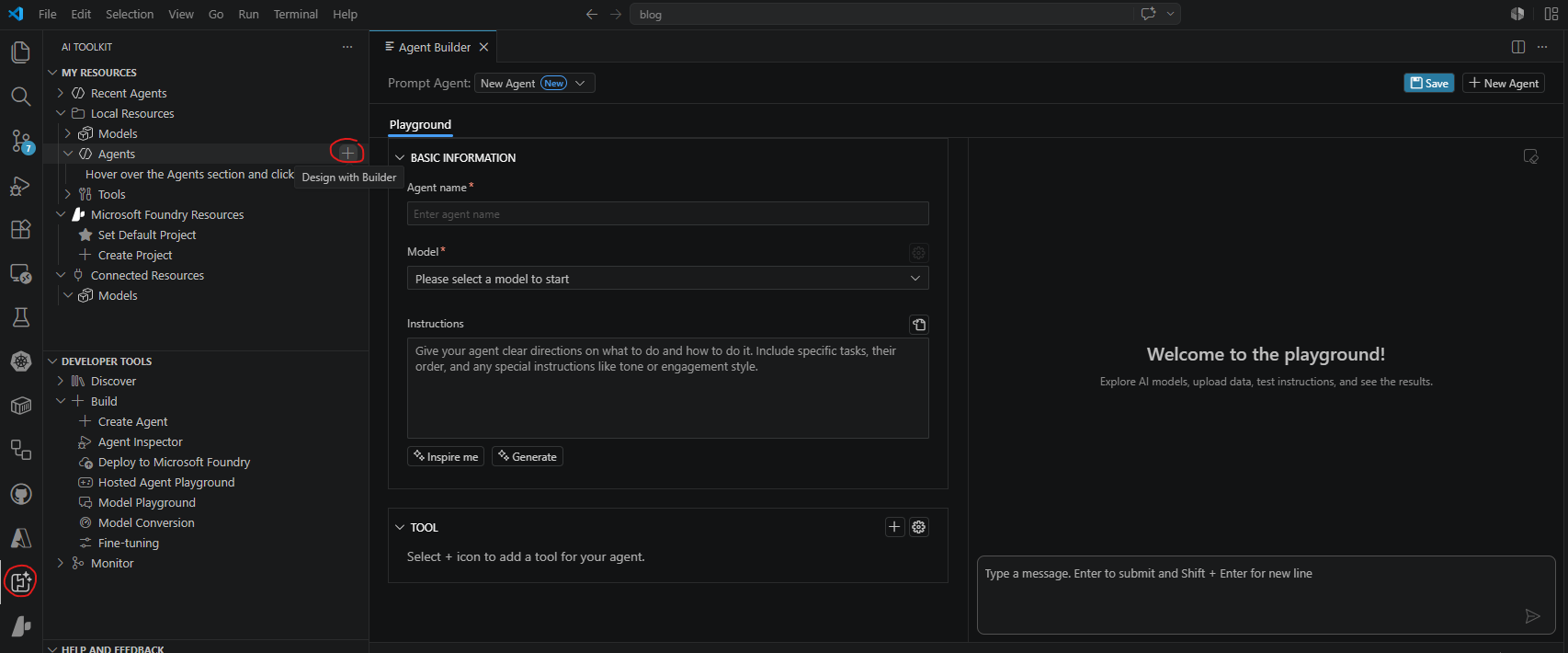Open the Azure view in activity bar
The image size is (1568, 653).
click(20, 538)
